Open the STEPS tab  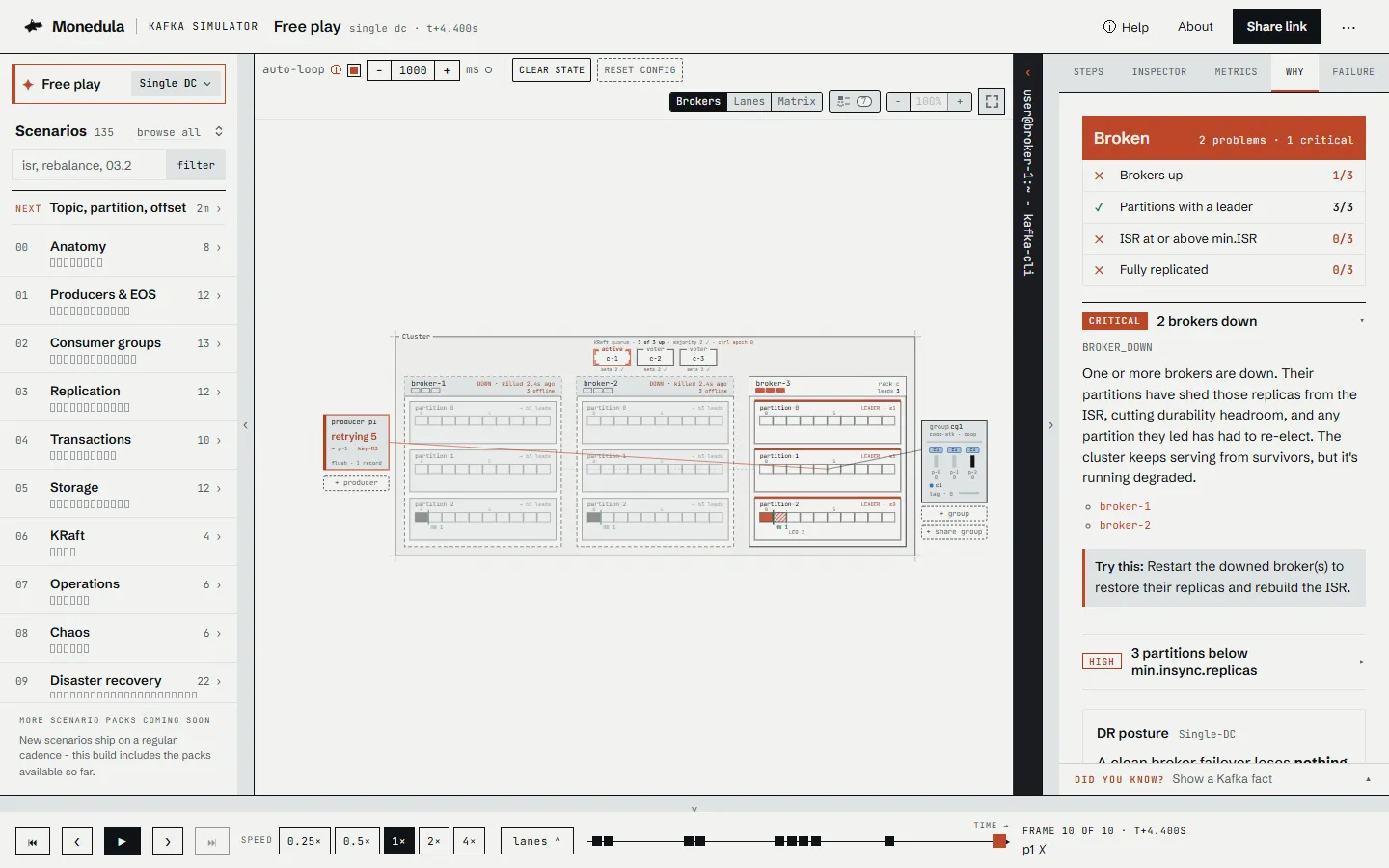click(1088, 72)
